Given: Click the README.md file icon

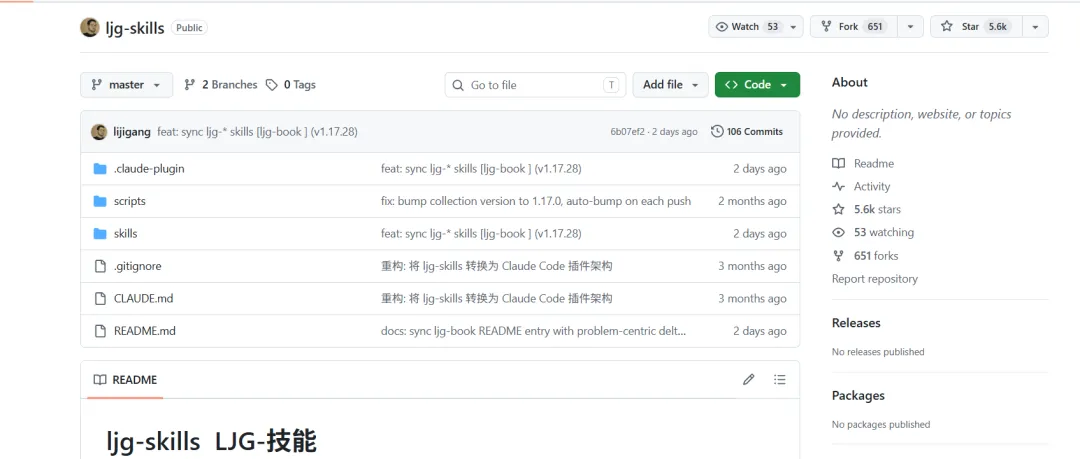Looking at the screenshot, I should 100,331.
